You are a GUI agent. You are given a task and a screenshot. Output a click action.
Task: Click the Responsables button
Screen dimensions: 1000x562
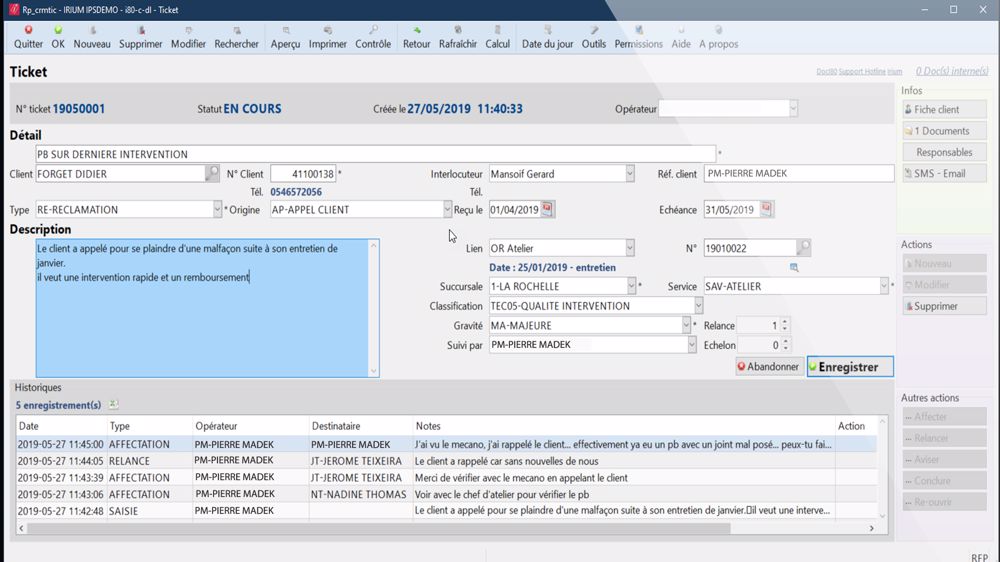click(x=945, y=152)
